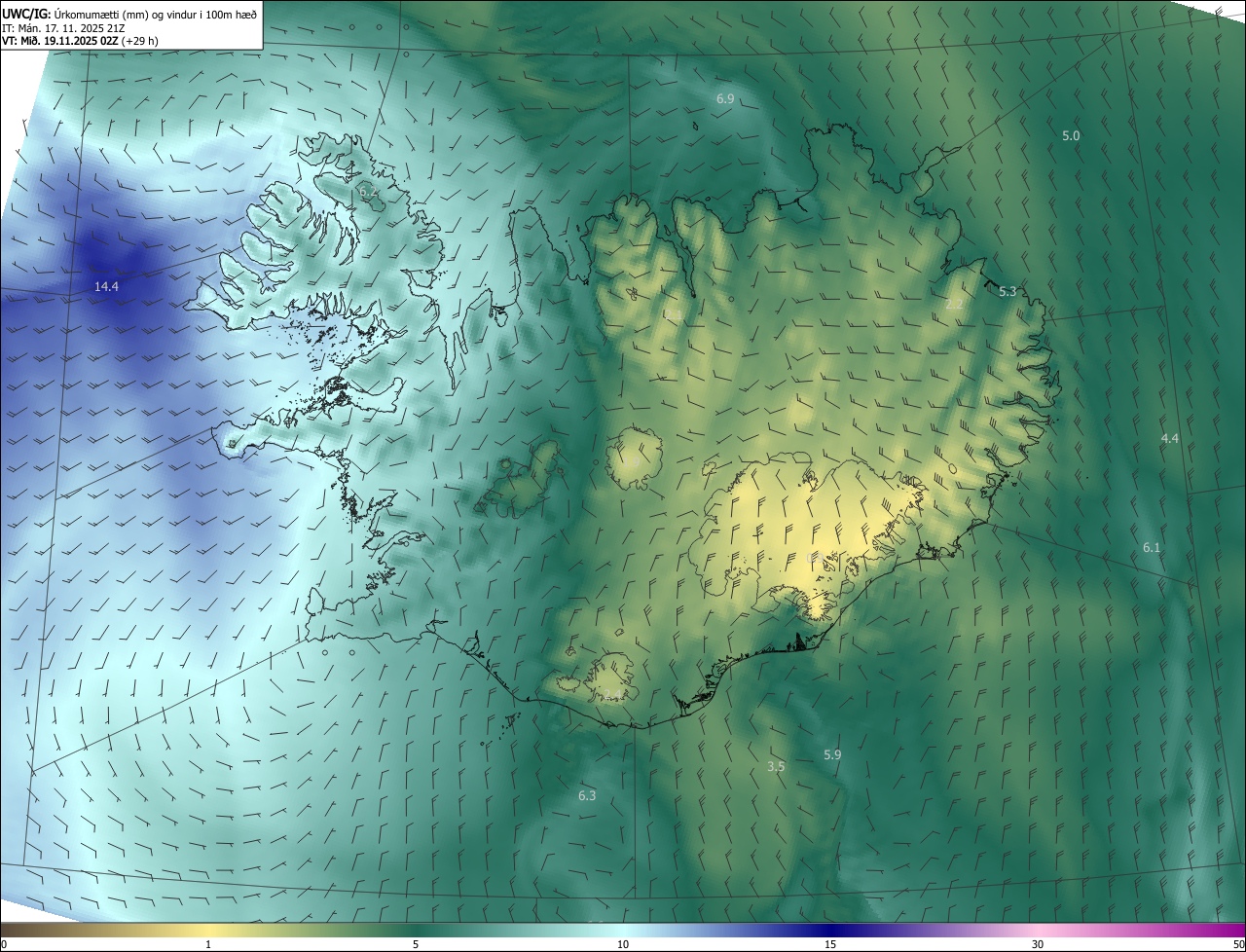Click the 5.3 value label near the coast
This screenshot has width=1246, height=952.
(1008, 292)
